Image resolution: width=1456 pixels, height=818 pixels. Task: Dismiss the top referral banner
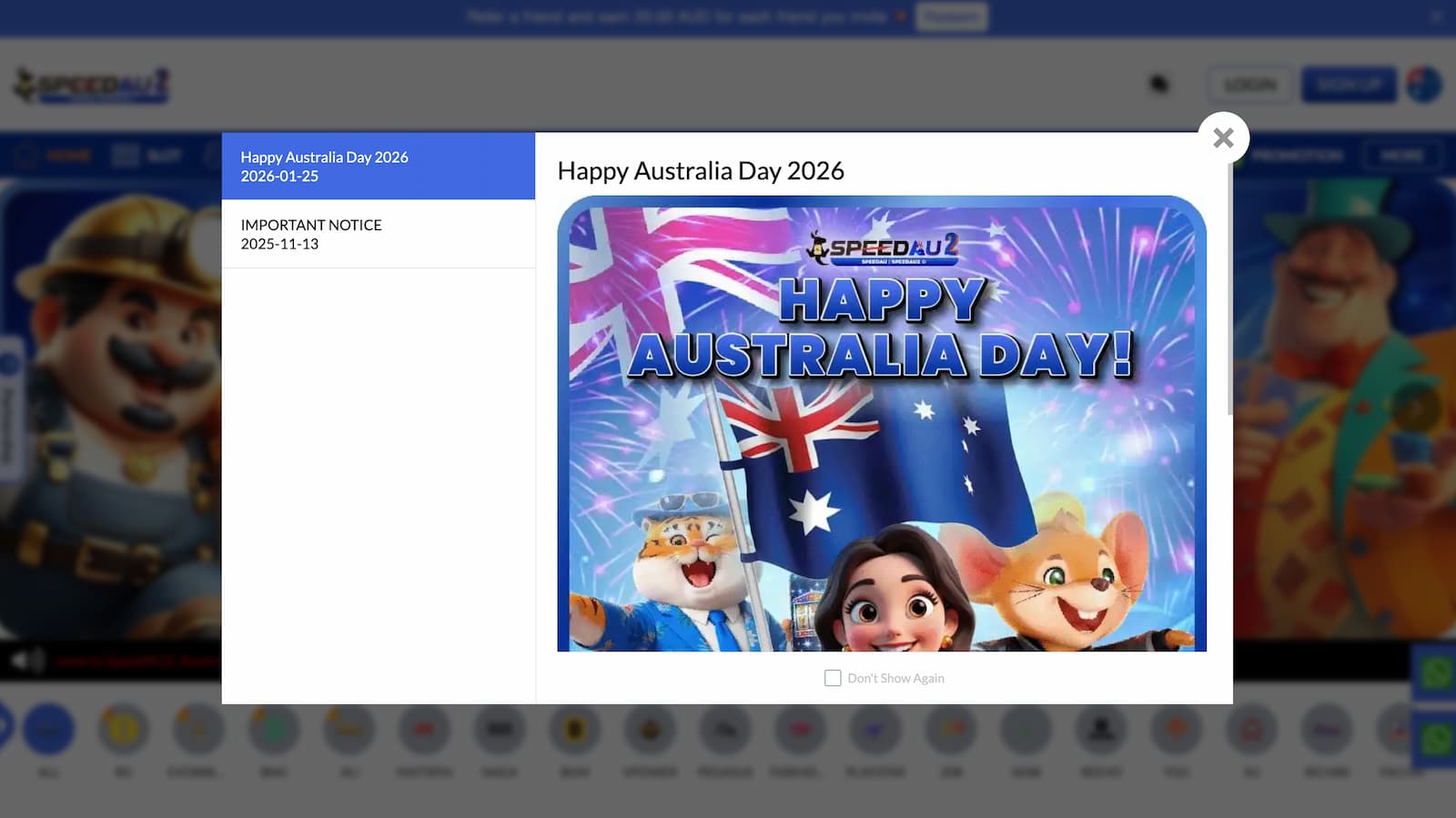(1436, 16)
